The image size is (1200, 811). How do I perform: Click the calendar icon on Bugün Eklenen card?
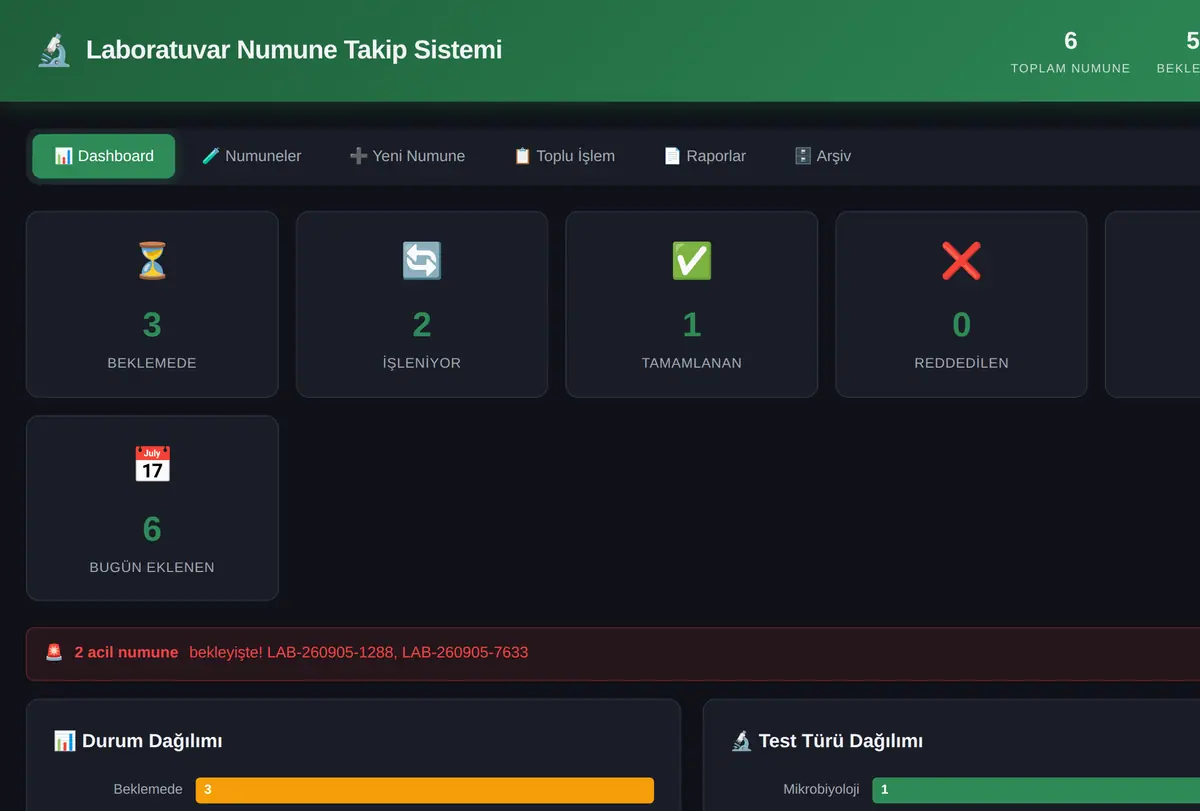152,465
